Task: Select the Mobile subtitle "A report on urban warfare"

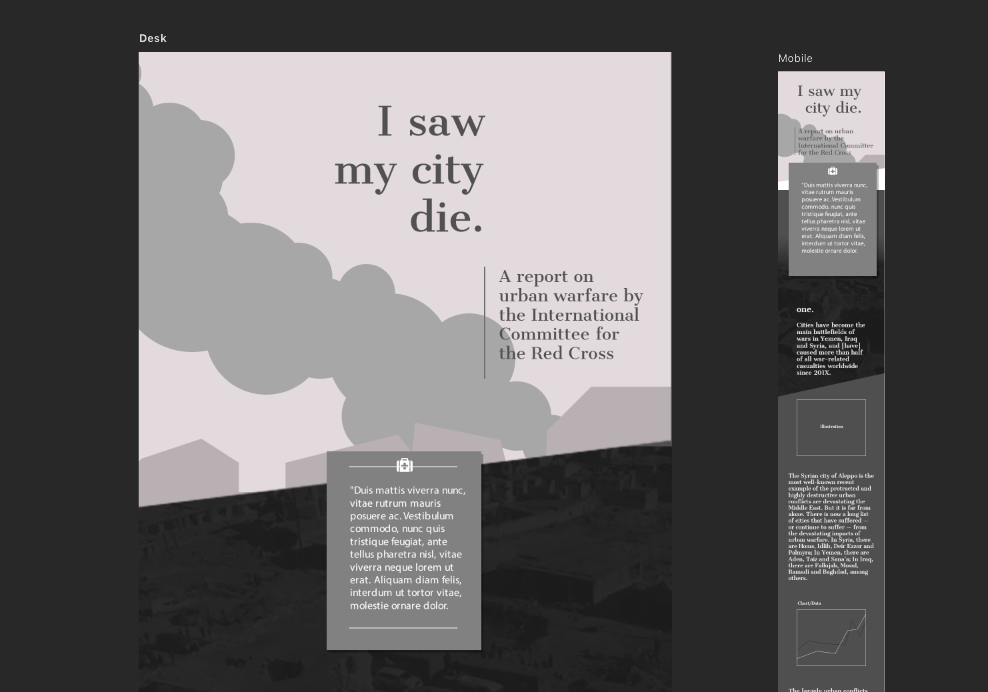Action: click(x=835, y=142)
